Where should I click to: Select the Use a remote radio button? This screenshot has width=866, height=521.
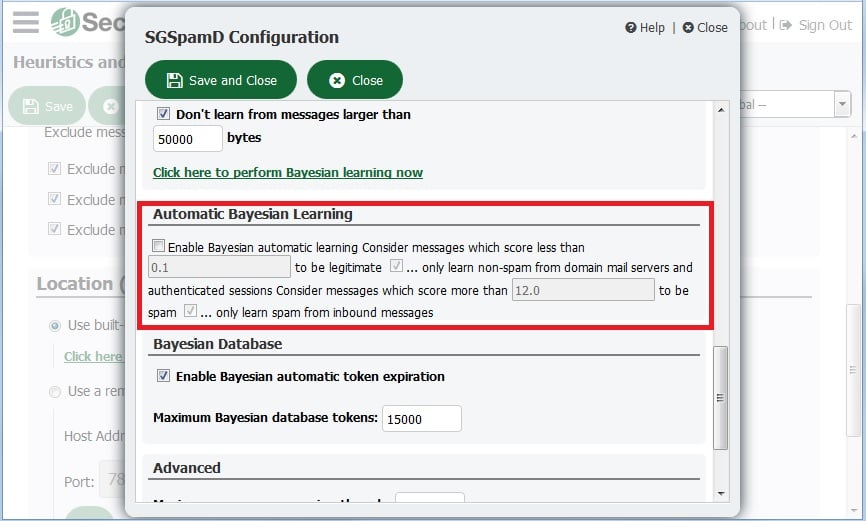pyautogui.click(x=55, y=392)
